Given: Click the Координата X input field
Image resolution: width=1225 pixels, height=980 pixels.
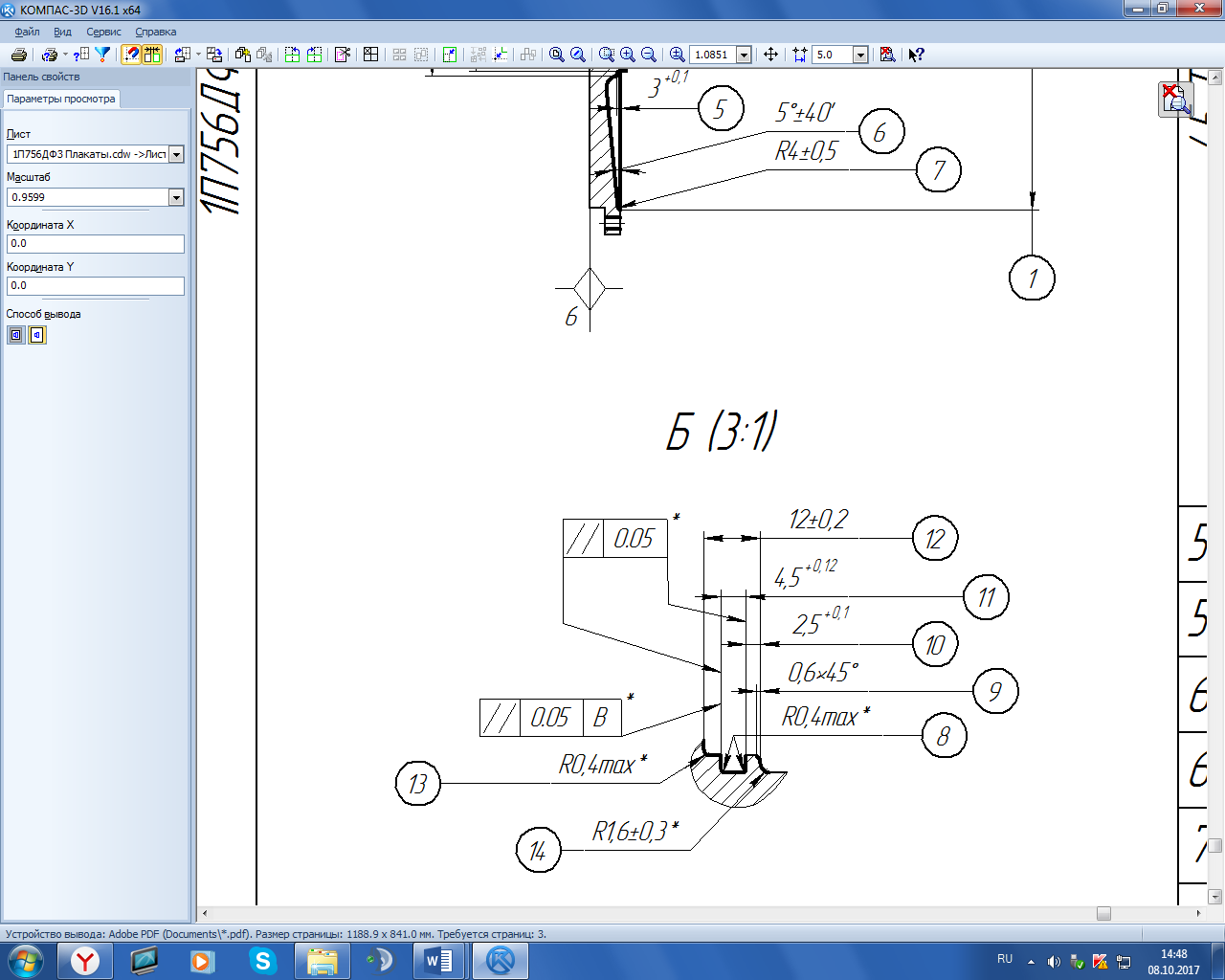Looking at the screenshot, I should pyautogui.click(x=95, y=244).
